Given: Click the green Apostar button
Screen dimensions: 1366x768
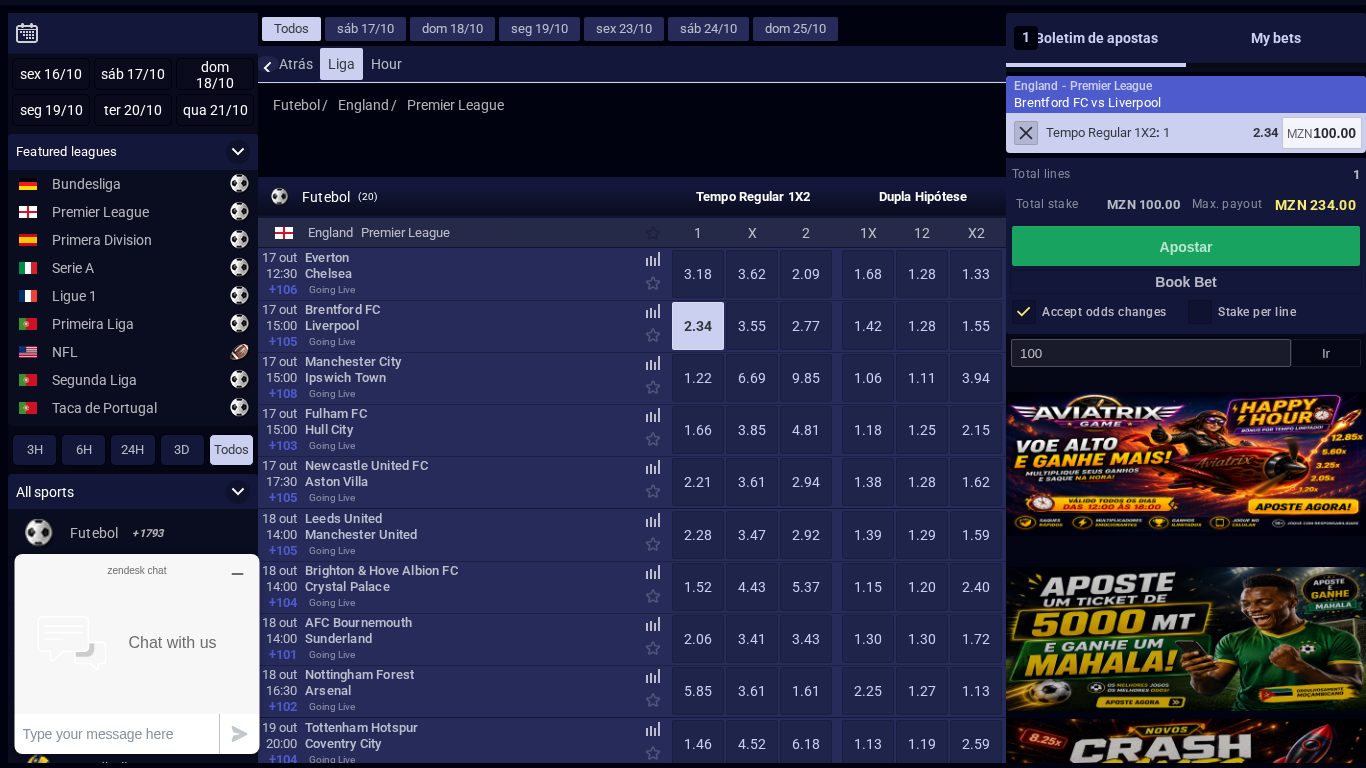Looking at the screenshot, I should click(x=1186, y=247).
